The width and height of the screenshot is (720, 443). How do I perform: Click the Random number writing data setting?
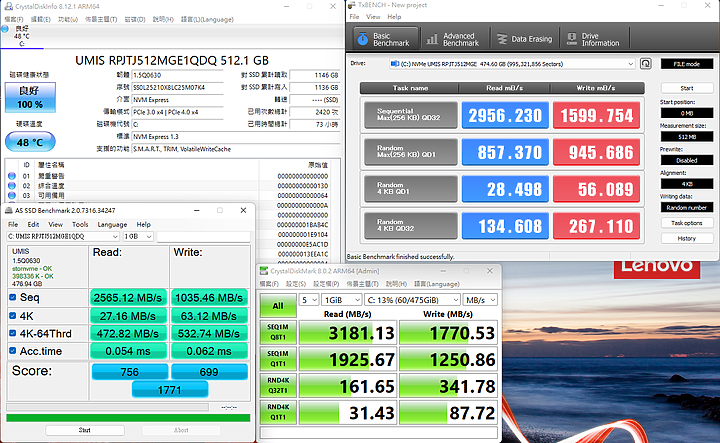coord(686,207)
